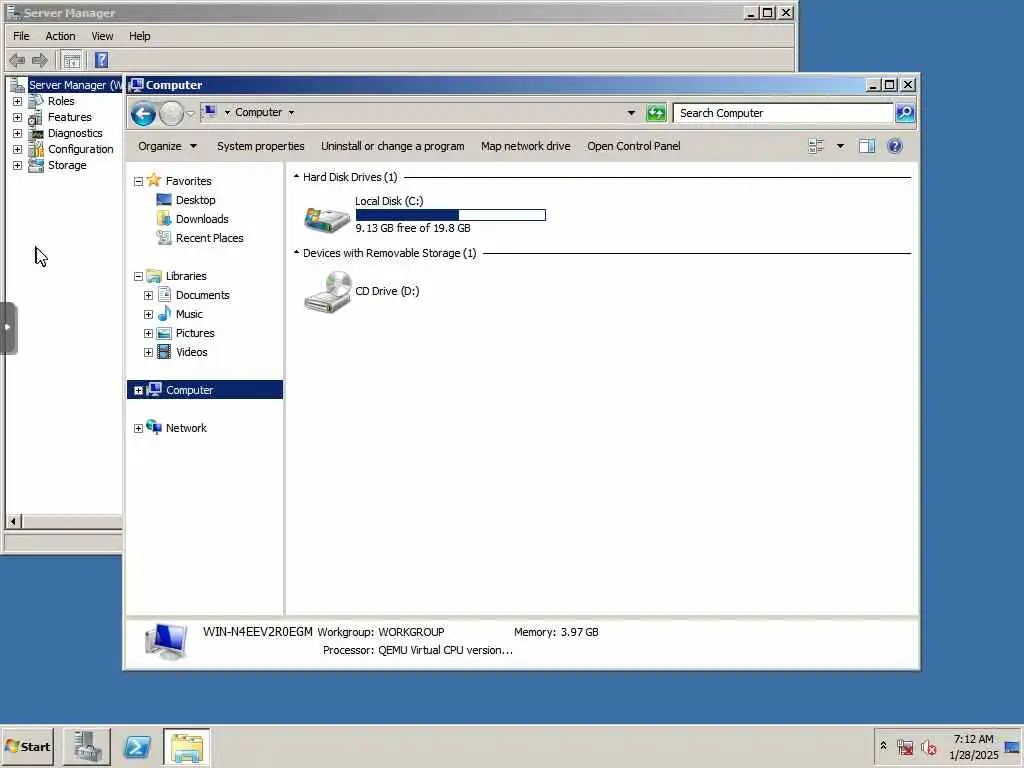Screen dimensions: 1024x768
Task: Select Recent Places in navigation pane
Action: point(209,238)
